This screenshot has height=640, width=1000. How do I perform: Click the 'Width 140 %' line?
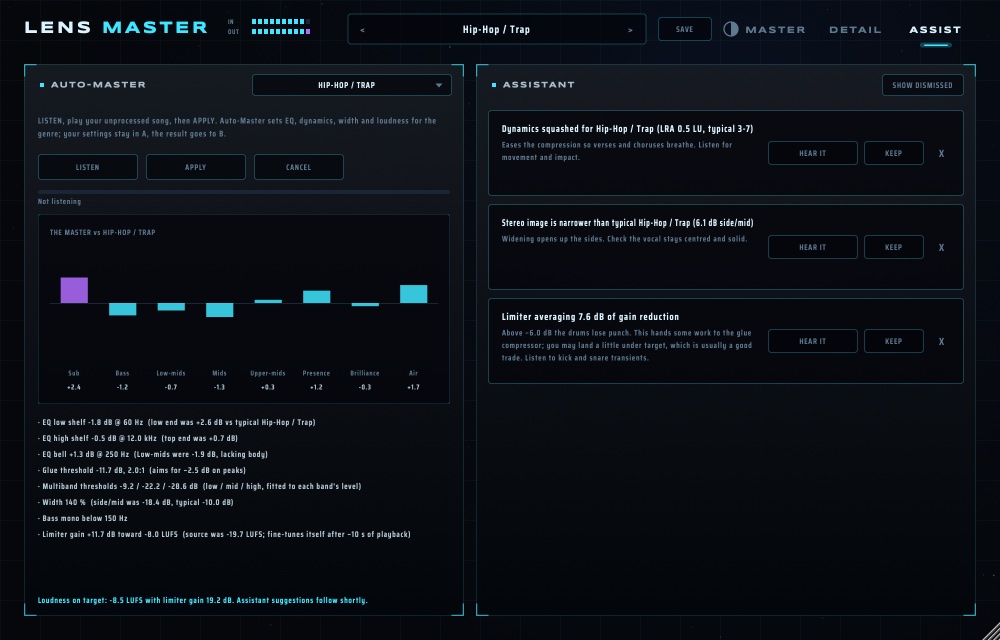(x=136, y=502)
